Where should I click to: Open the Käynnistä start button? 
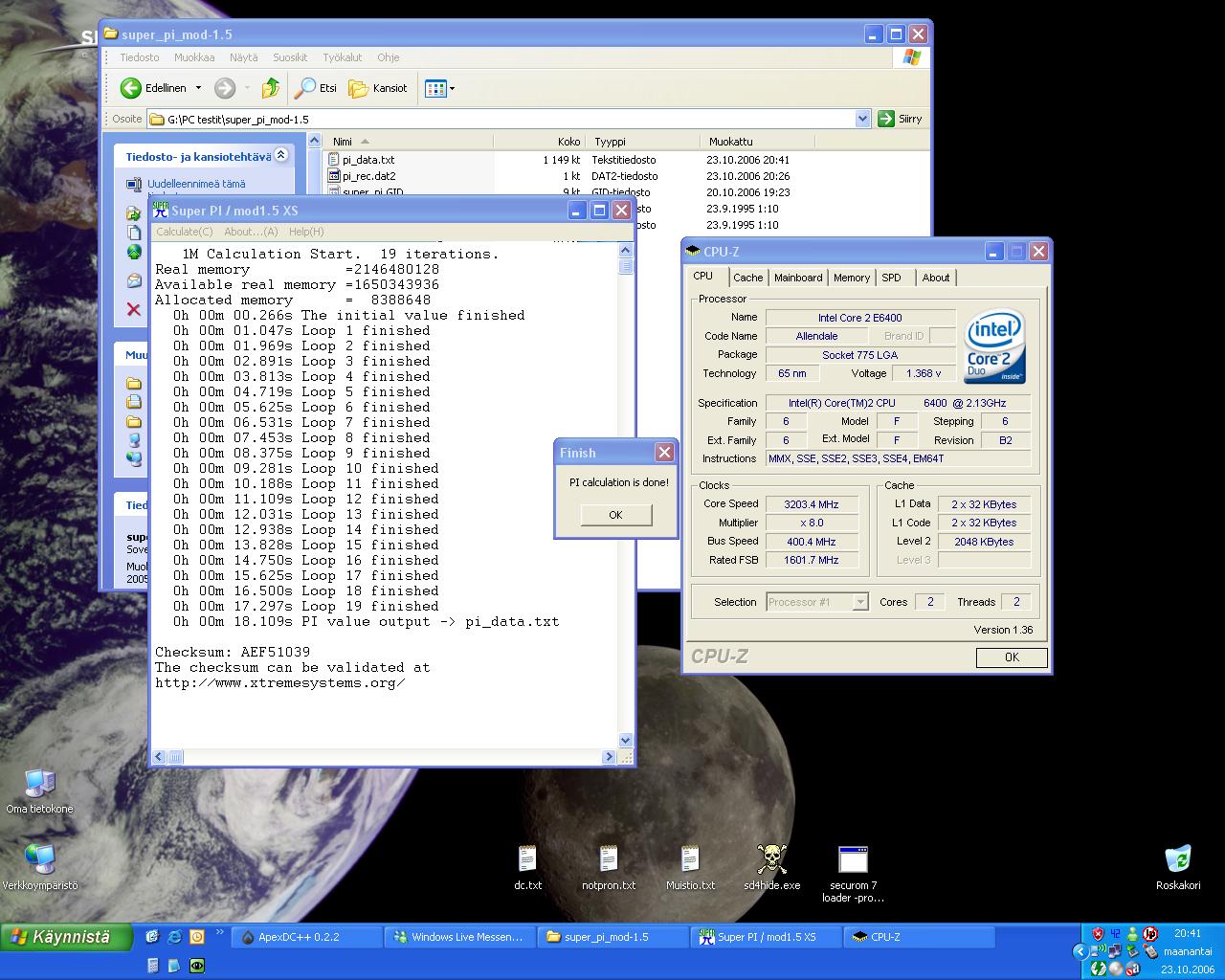click(66, 938)
